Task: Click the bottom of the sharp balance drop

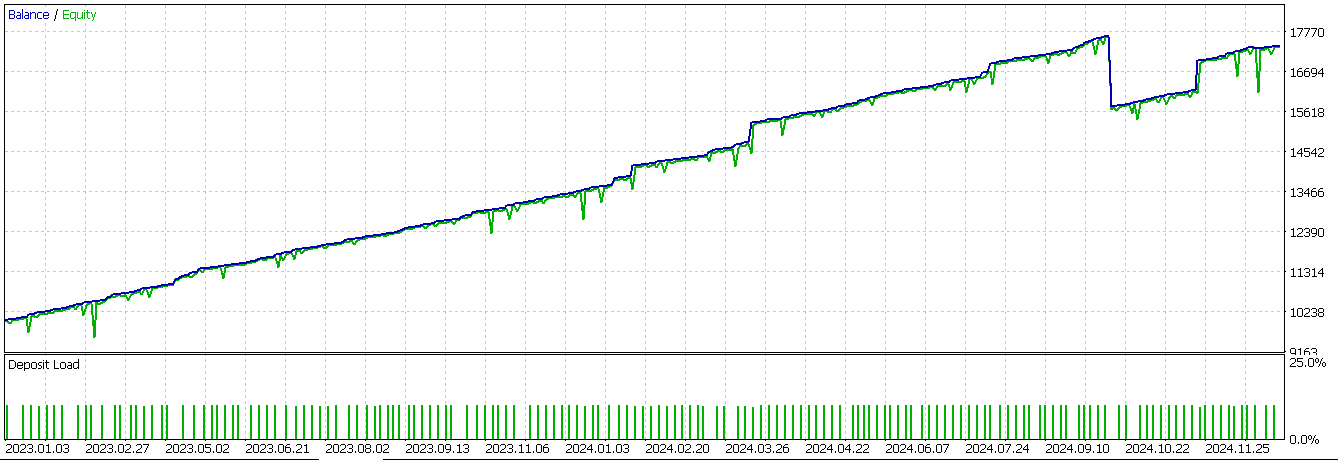Action: [1111, 107]
